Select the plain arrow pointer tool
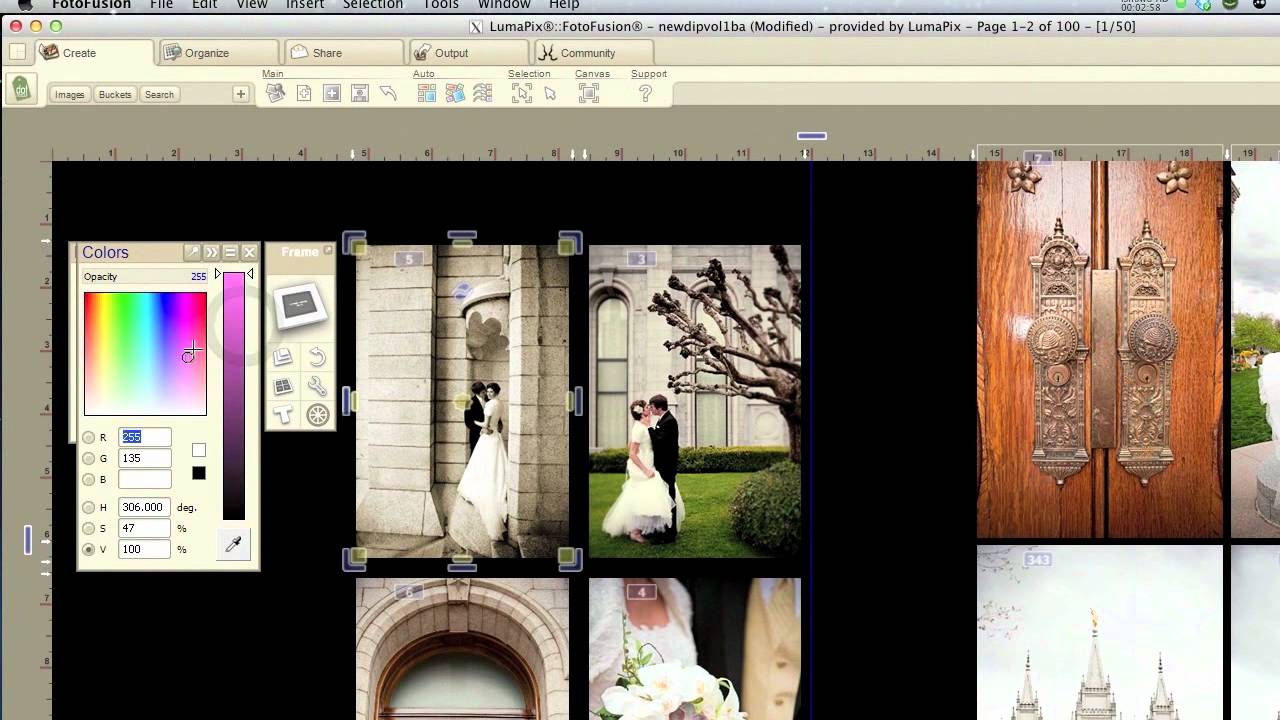The width and height of the screenshot is (1280, 720). point(550,93)
